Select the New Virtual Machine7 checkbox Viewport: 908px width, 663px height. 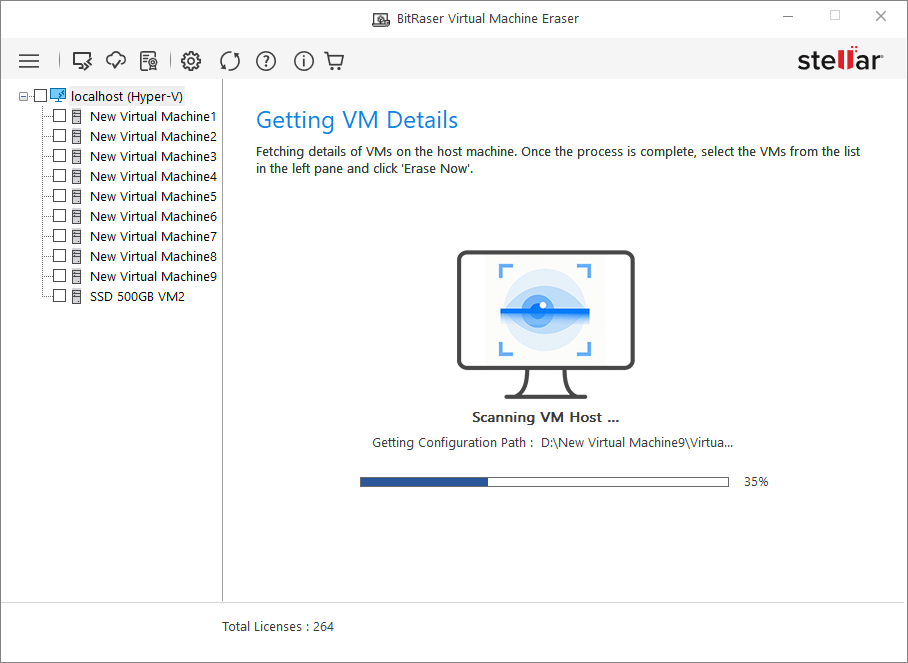pyautogui.click(x=60, y=236)
